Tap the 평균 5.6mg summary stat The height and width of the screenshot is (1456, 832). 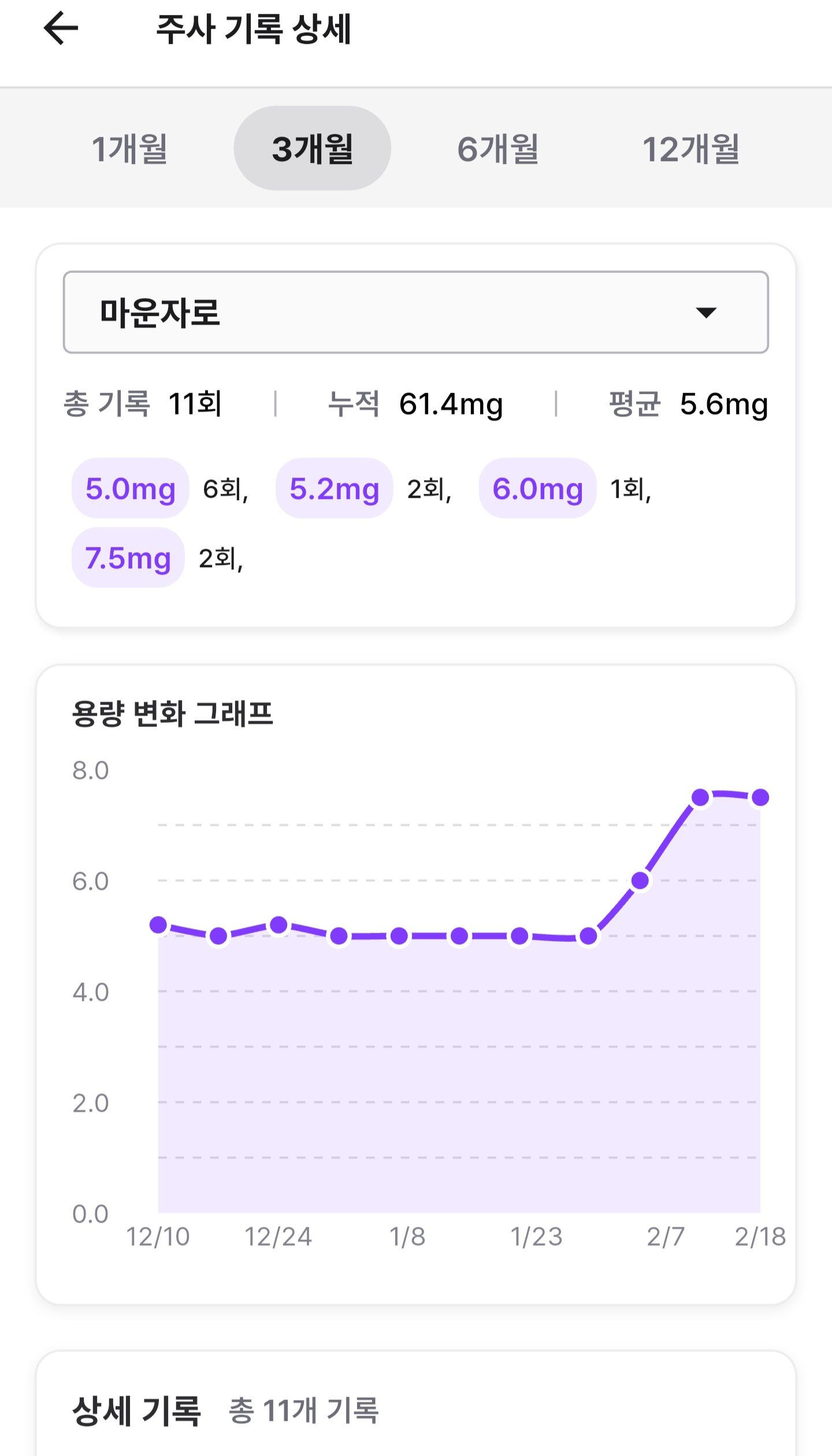[688, 404]
